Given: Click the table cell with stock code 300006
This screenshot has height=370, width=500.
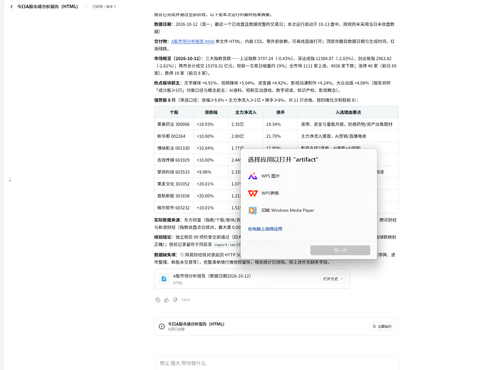Looking at the screenshot, I should tap(173, 124).
